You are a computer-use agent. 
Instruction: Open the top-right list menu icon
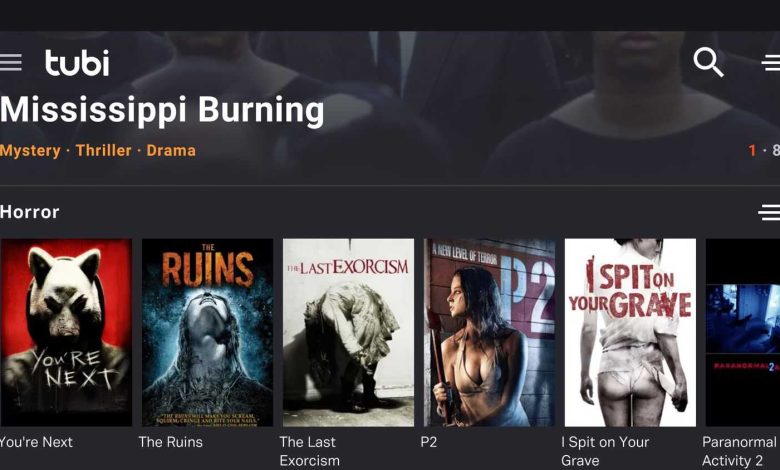(771, 63)
